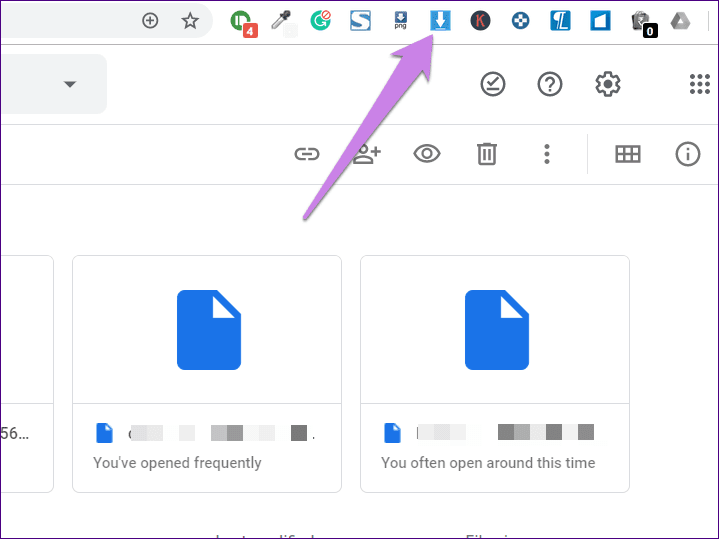This screenshot has height=539, width=719.
Task: Open the Google apps grid launcher
Action: click(700, 84)
